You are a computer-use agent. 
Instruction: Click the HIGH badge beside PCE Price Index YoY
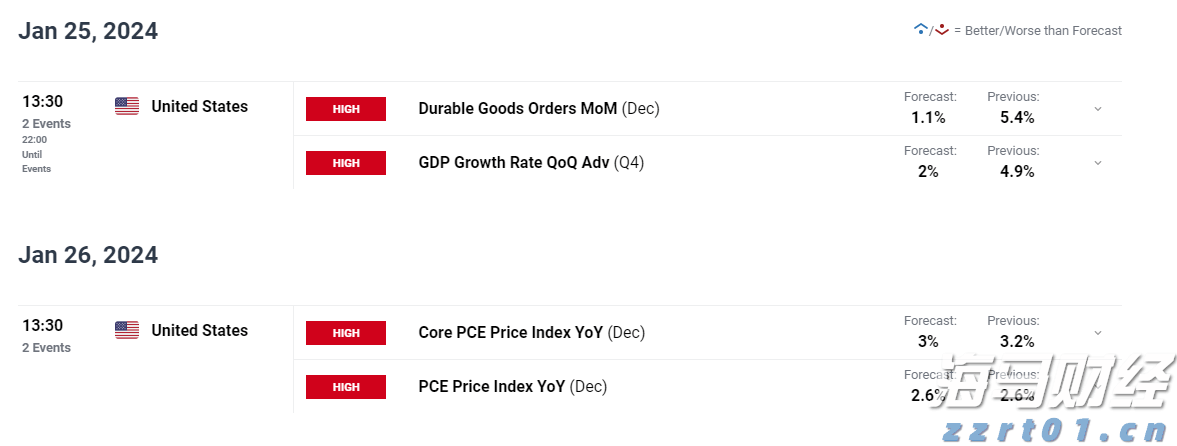click(x=346, y=387)
